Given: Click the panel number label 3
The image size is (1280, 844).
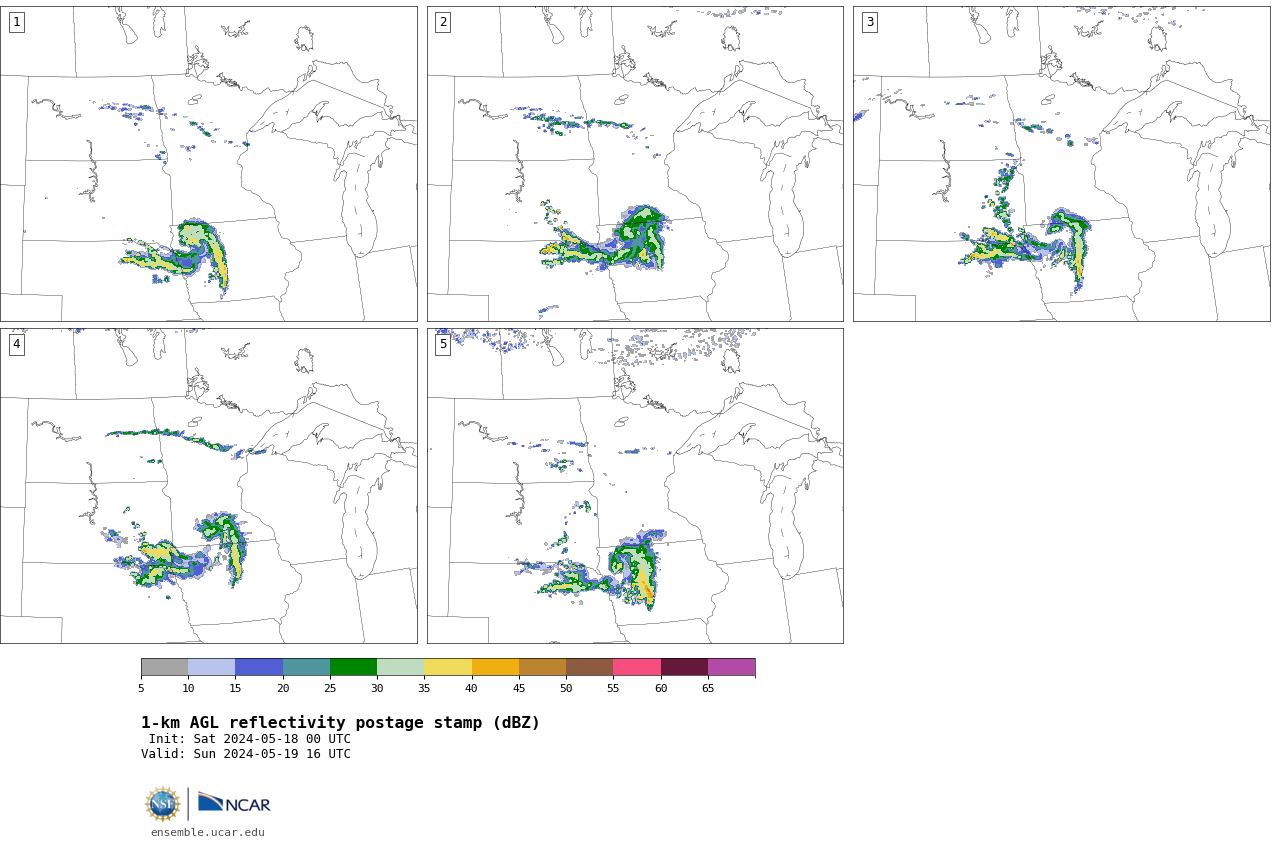Looking at the screenshot, I should (x=870, y=22).
